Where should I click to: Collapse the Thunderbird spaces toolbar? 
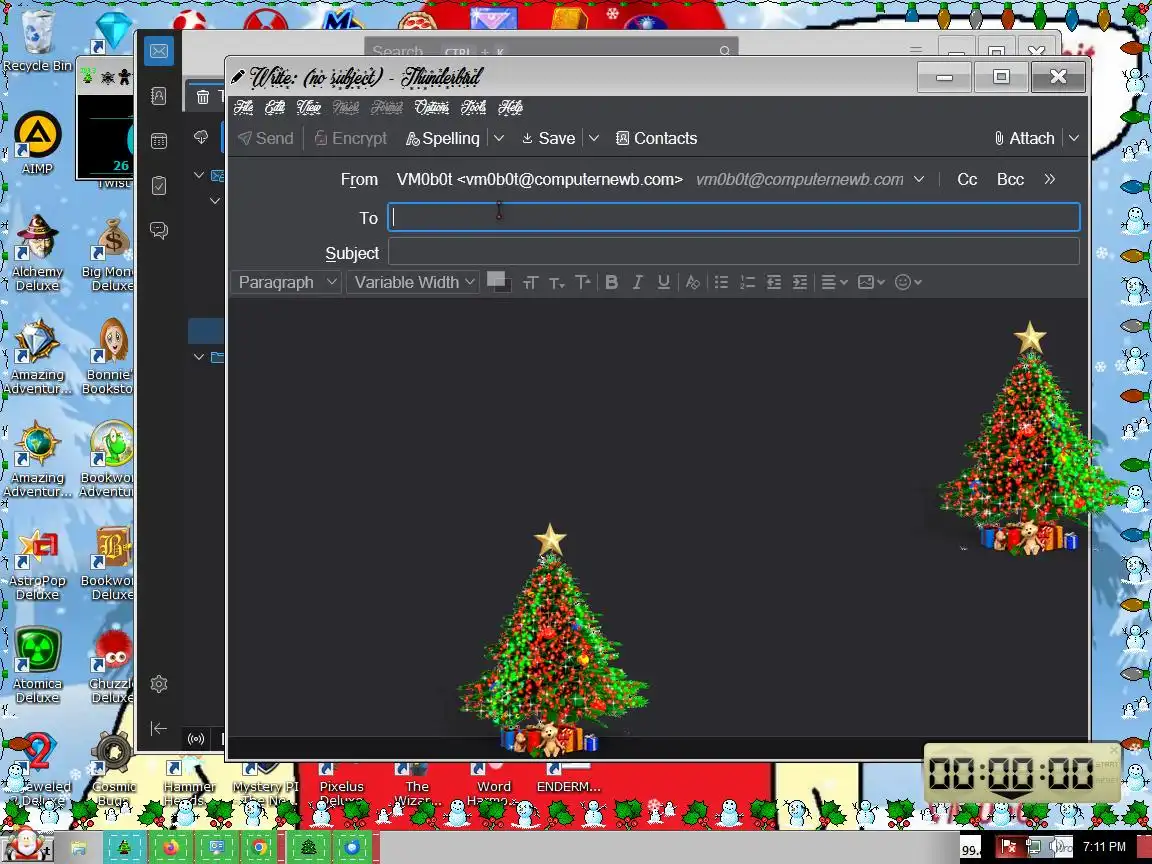click(159, 728)
